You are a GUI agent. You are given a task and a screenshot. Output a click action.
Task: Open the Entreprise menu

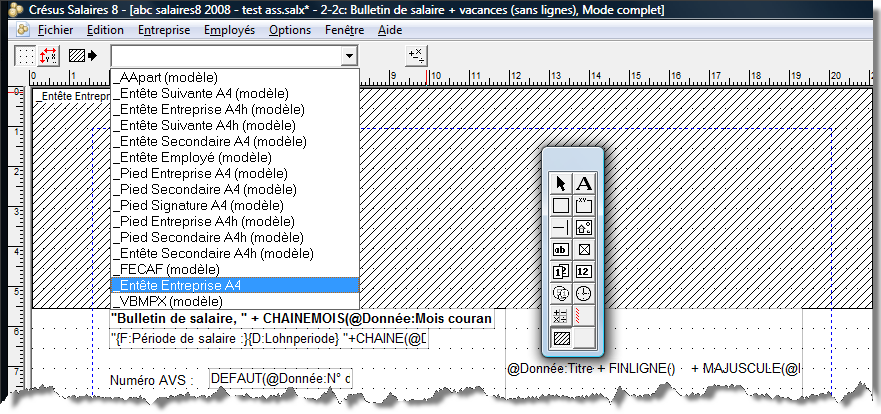164,30
